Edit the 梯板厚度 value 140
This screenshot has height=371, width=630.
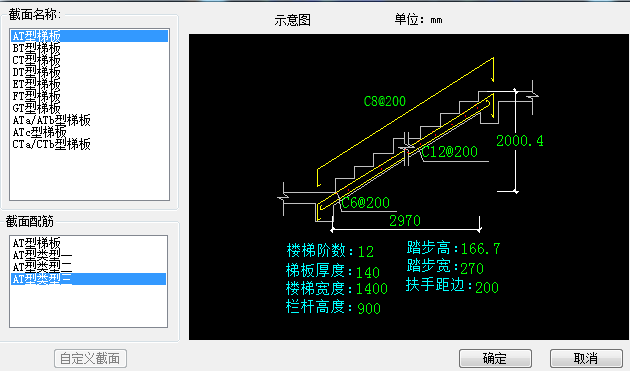click(x=368, y=273)
